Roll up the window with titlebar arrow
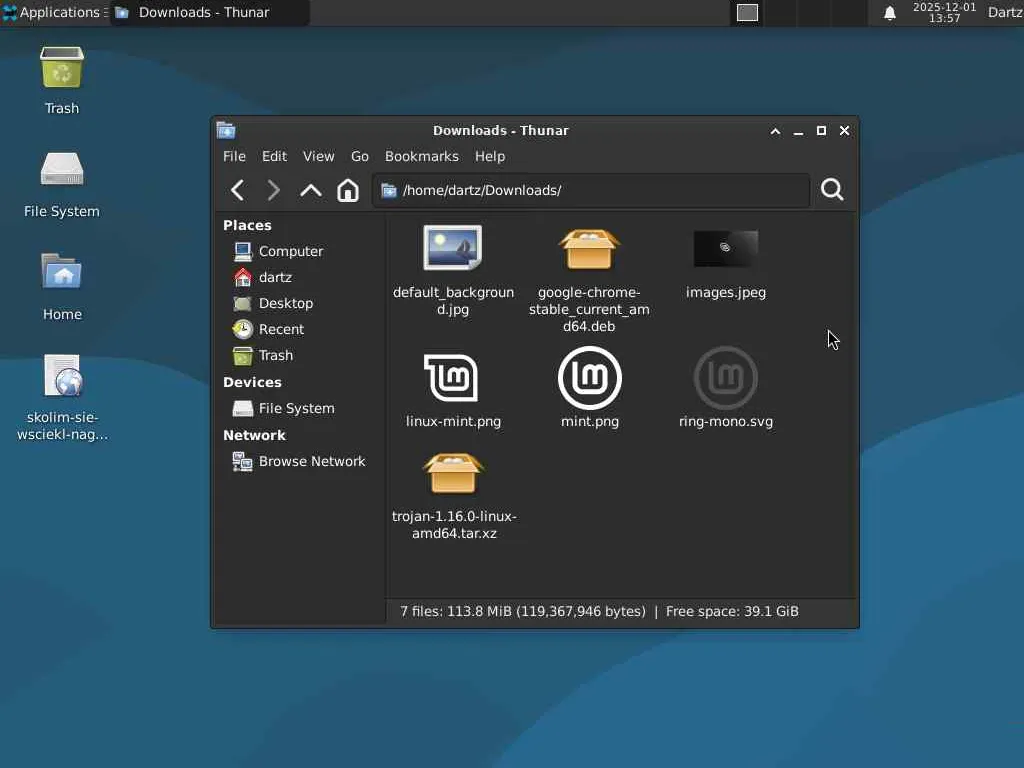This screenshot has height=768, width=1024. coord(775,131)
